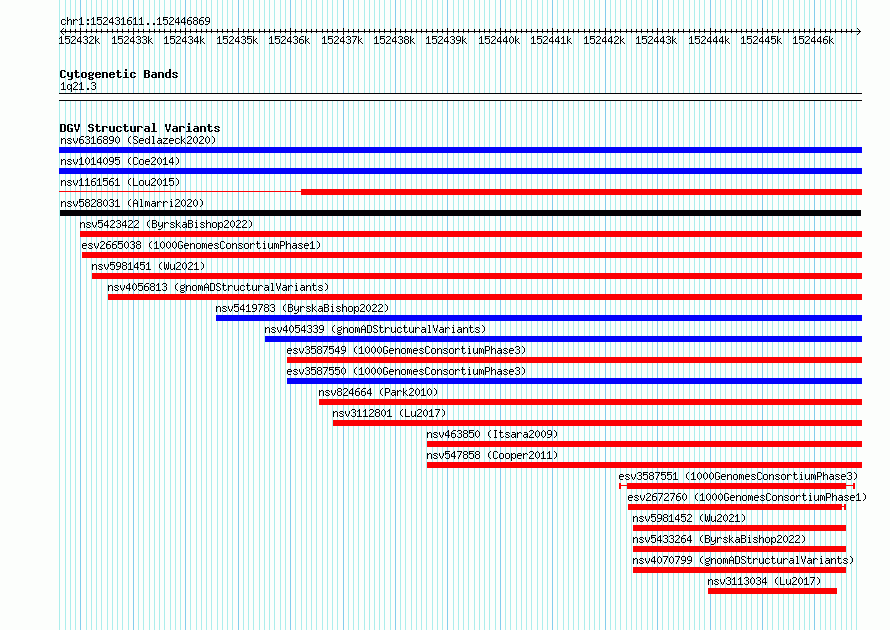This screenshot has width=890, height=630.
Task: Click the esv2665038 (1000GenomesConsortiumPhase1) label
Action: click(201, 245)
